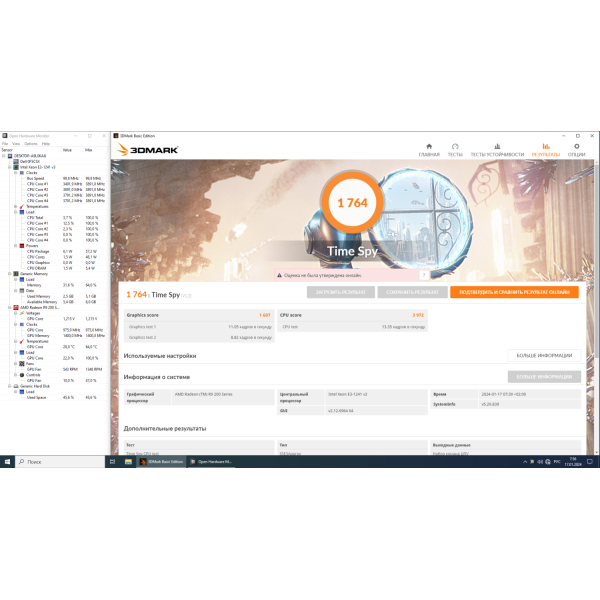Collapse the AMD Radeon R9 200 node
Viewport: 600px width, 600px height.
(x=10, y=308)
